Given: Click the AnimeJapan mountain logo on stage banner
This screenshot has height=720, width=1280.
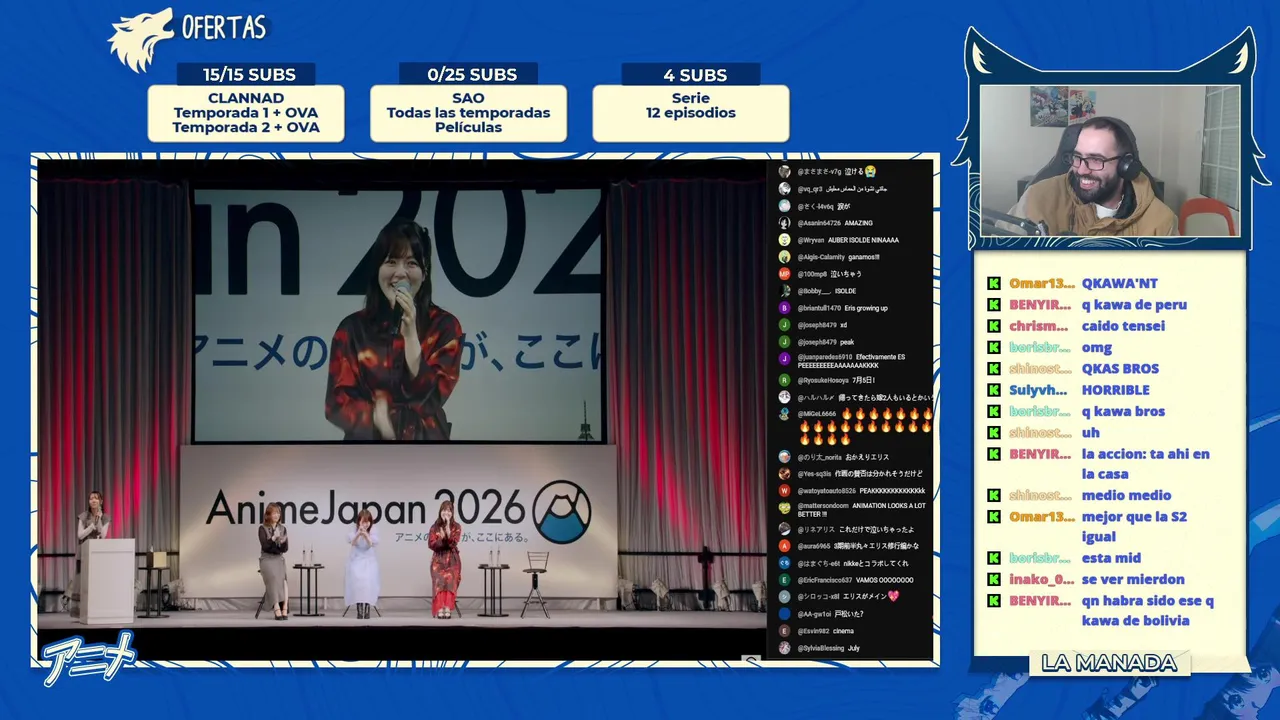Looking at the screenshot, I should [561, 512].
